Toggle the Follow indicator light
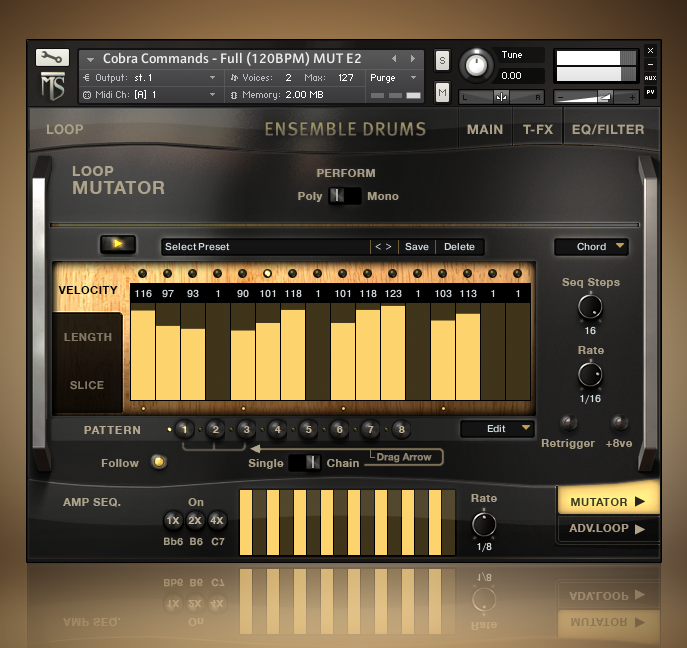This screenshot has width=687, height=648. [x=159, y=462]
